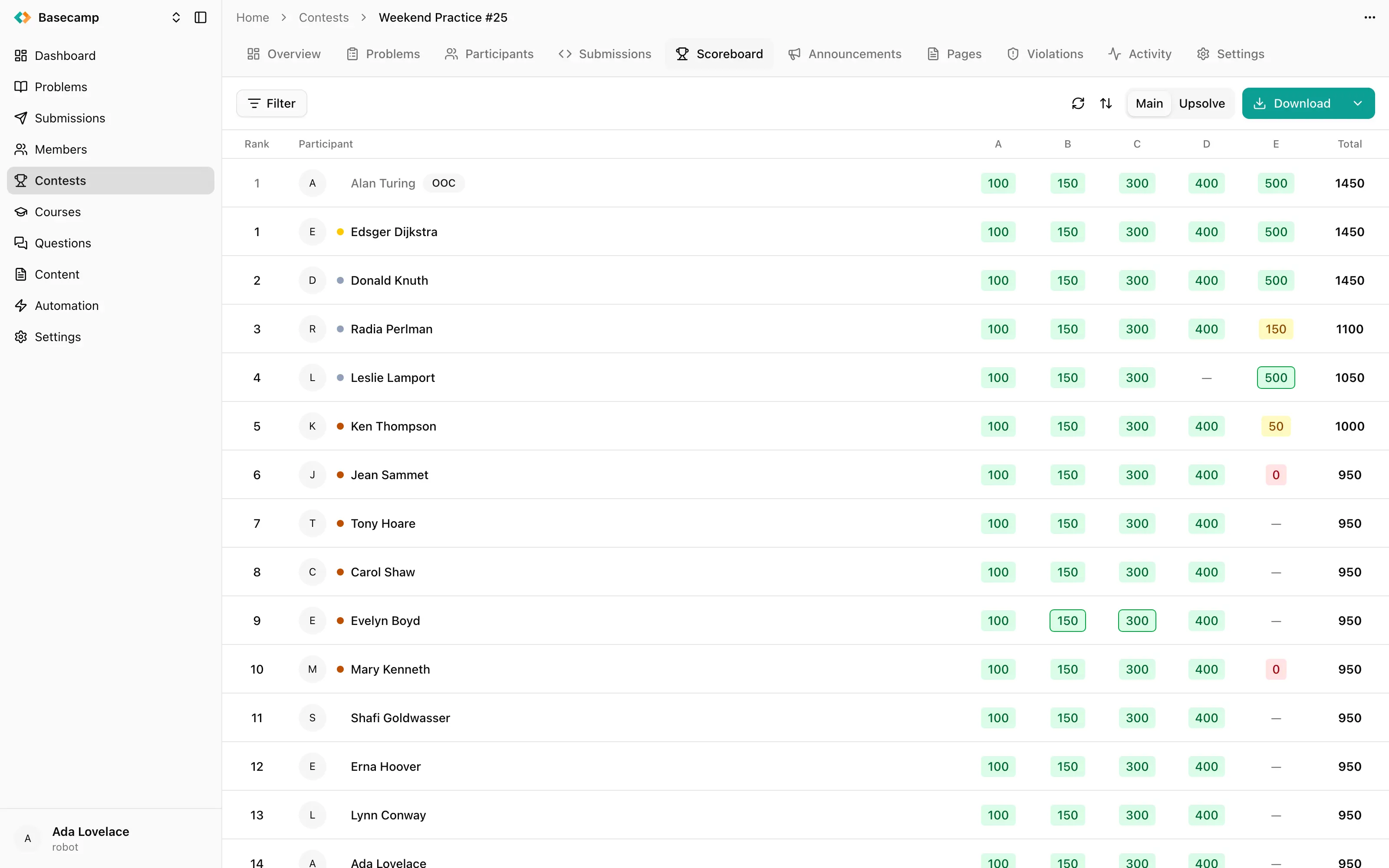The width and height of the screenshot is (1389, 868).
Task: Click Leslie Lamport's outlined 500 score
Action: click(x=1276, y=378)
